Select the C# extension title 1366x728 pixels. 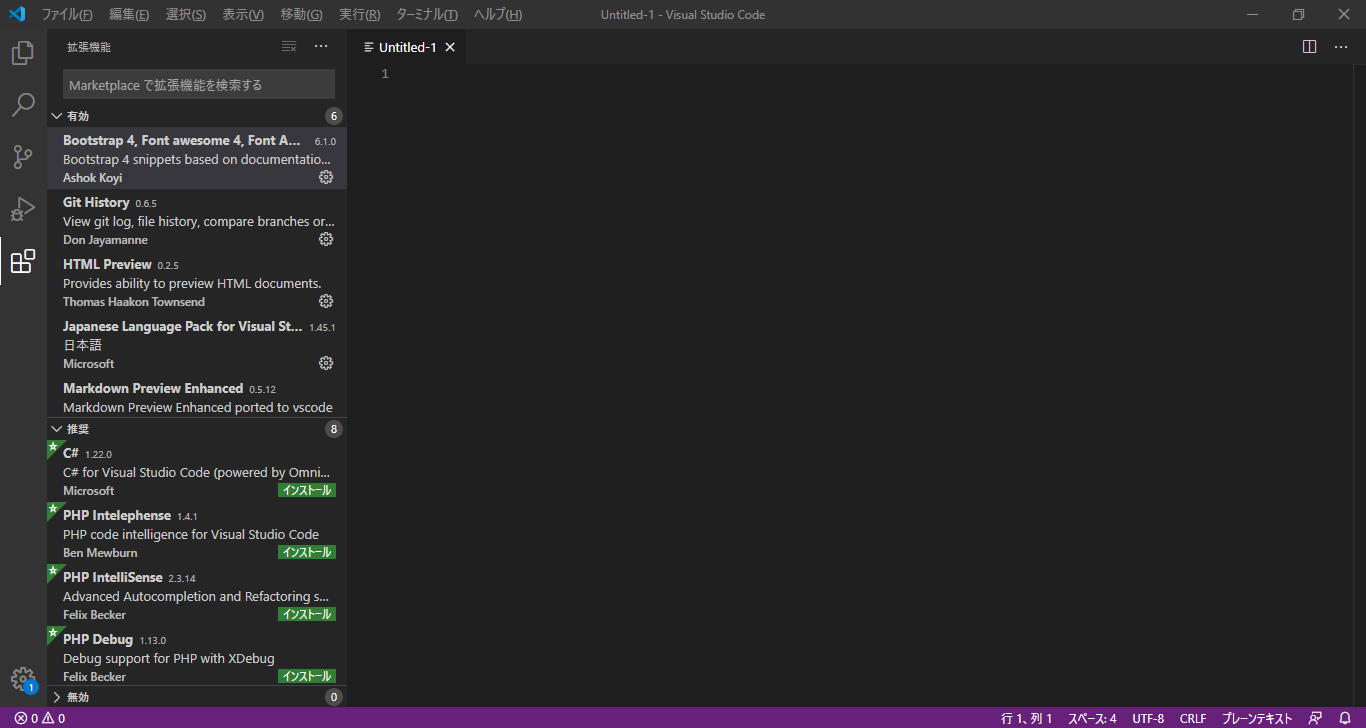pyautogui.click(x=71, y=453)
